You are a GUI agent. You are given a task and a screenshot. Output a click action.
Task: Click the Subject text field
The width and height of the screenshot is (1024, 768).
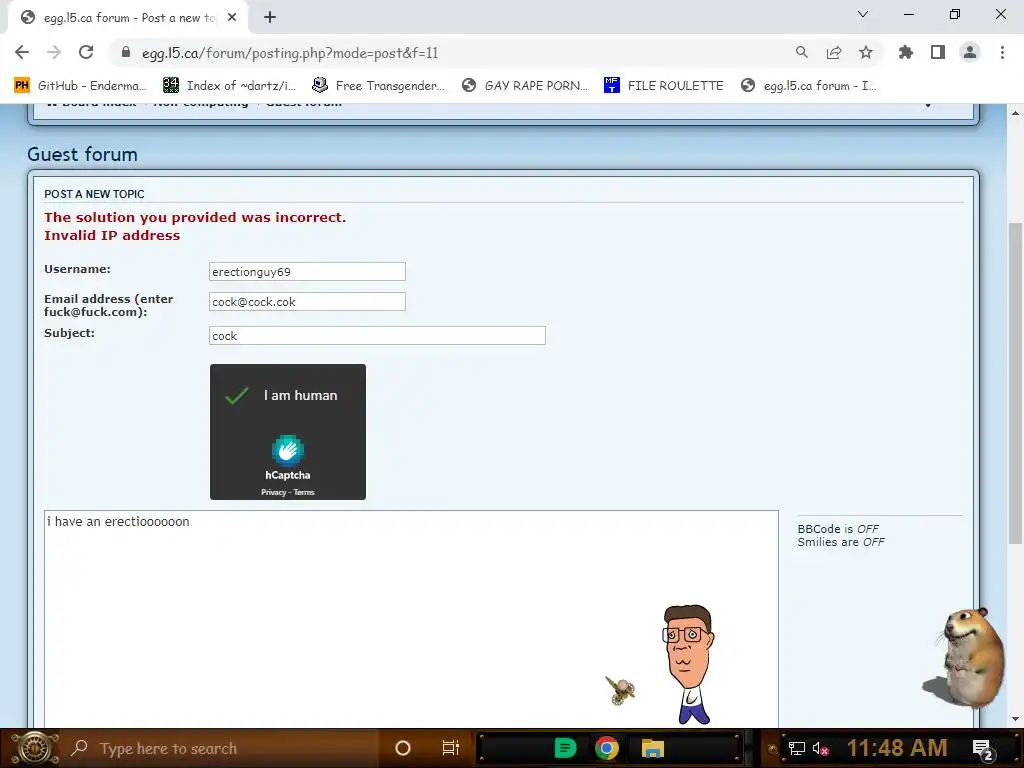[377, 336]
